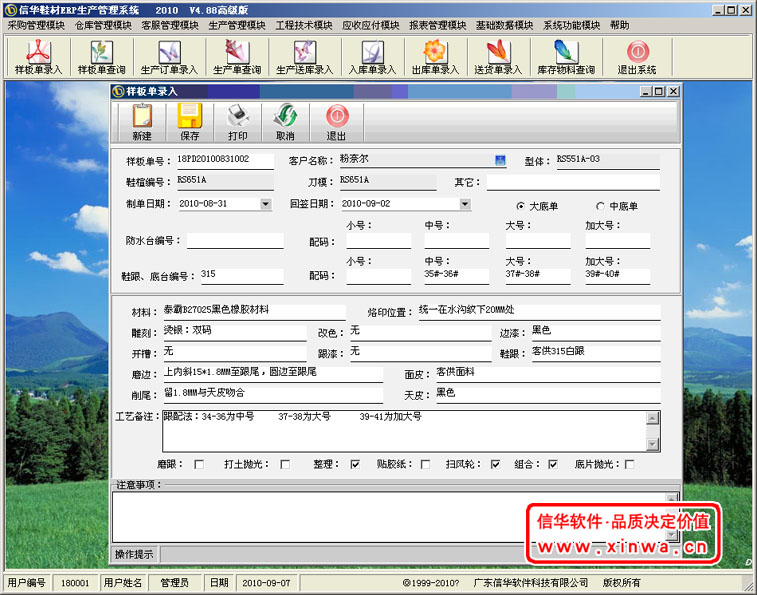
Task: Click 大号 size field with 37#-38#
Action: click(x=538, y=276)
